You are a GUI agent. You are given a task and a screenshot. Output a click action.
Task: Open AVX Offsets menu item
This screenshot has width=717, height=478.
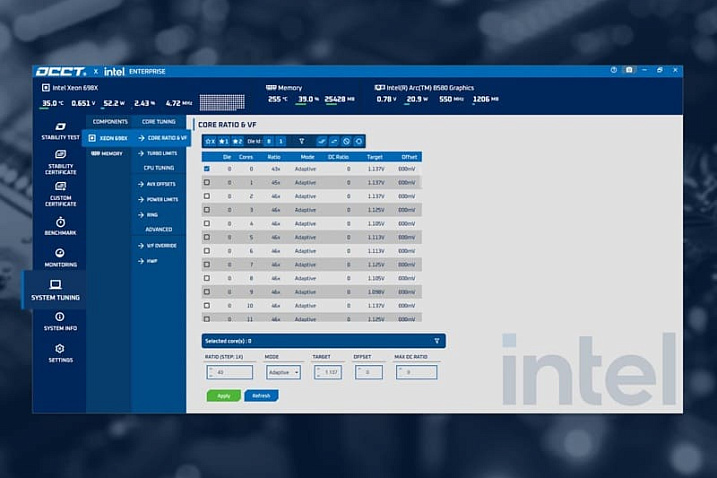157,184
